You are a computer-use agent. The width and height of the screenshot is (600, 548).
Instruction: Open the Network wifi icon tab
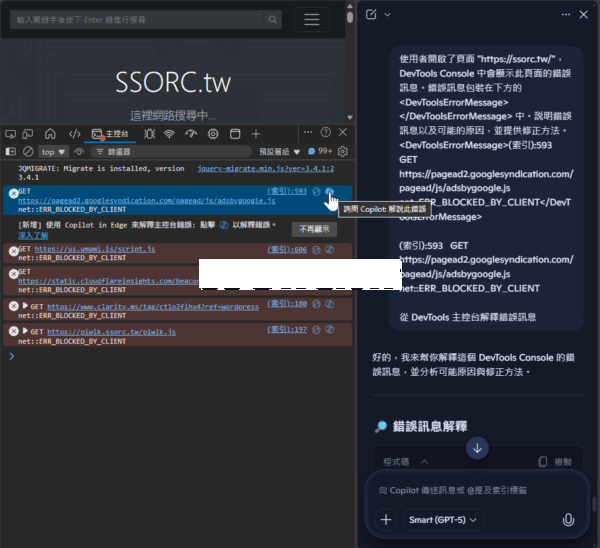[169, 134]
